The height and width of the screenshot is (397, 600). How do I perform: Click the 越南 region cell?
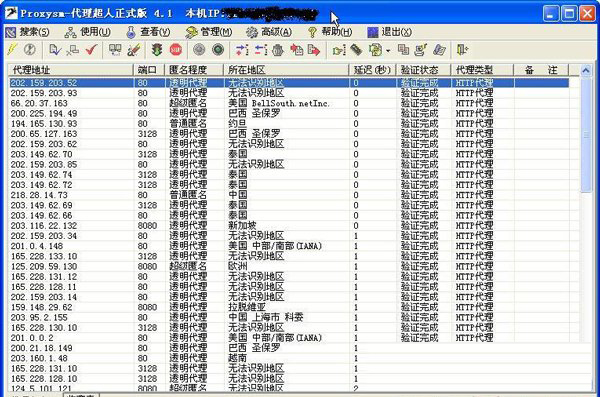[237, 358]
